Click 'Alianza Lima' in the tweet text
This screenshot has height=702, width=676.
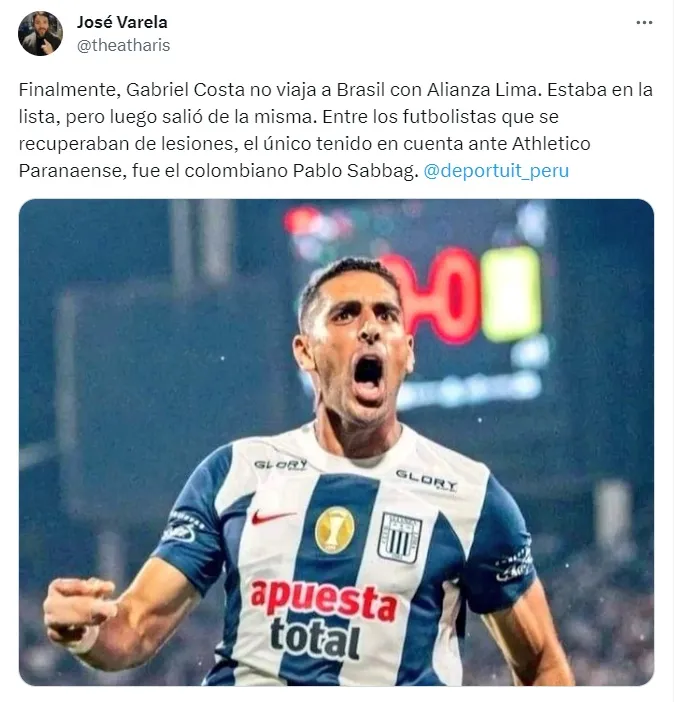click(482, 90)
